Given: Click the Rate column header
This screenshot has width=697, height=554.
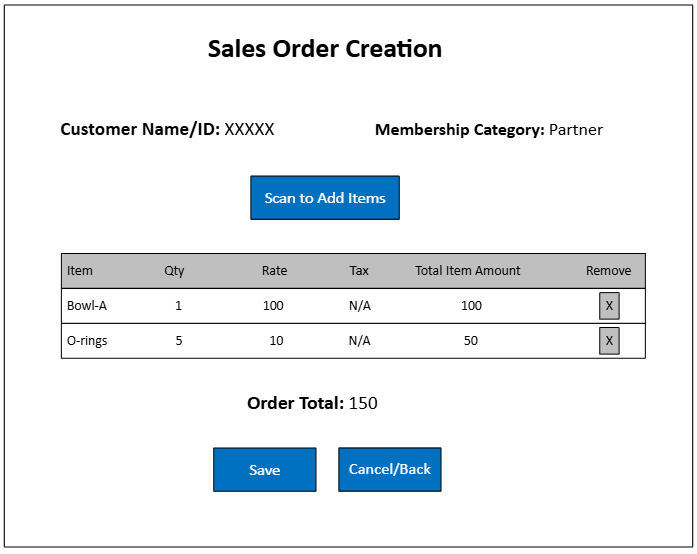Looking at the screenshot, I should tap(274, 271).
